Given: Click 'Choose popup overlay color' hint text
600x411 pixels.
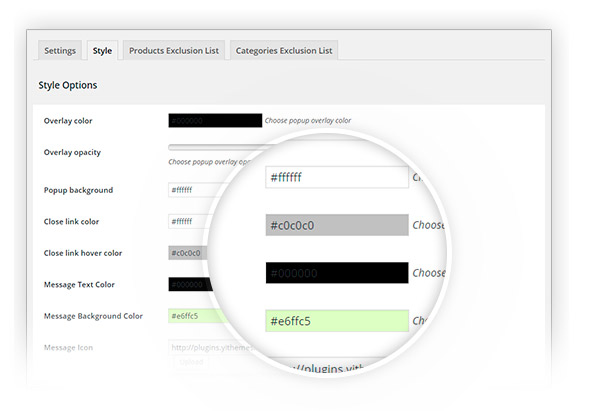Looking at the screenshot, I should coord(308,121).
